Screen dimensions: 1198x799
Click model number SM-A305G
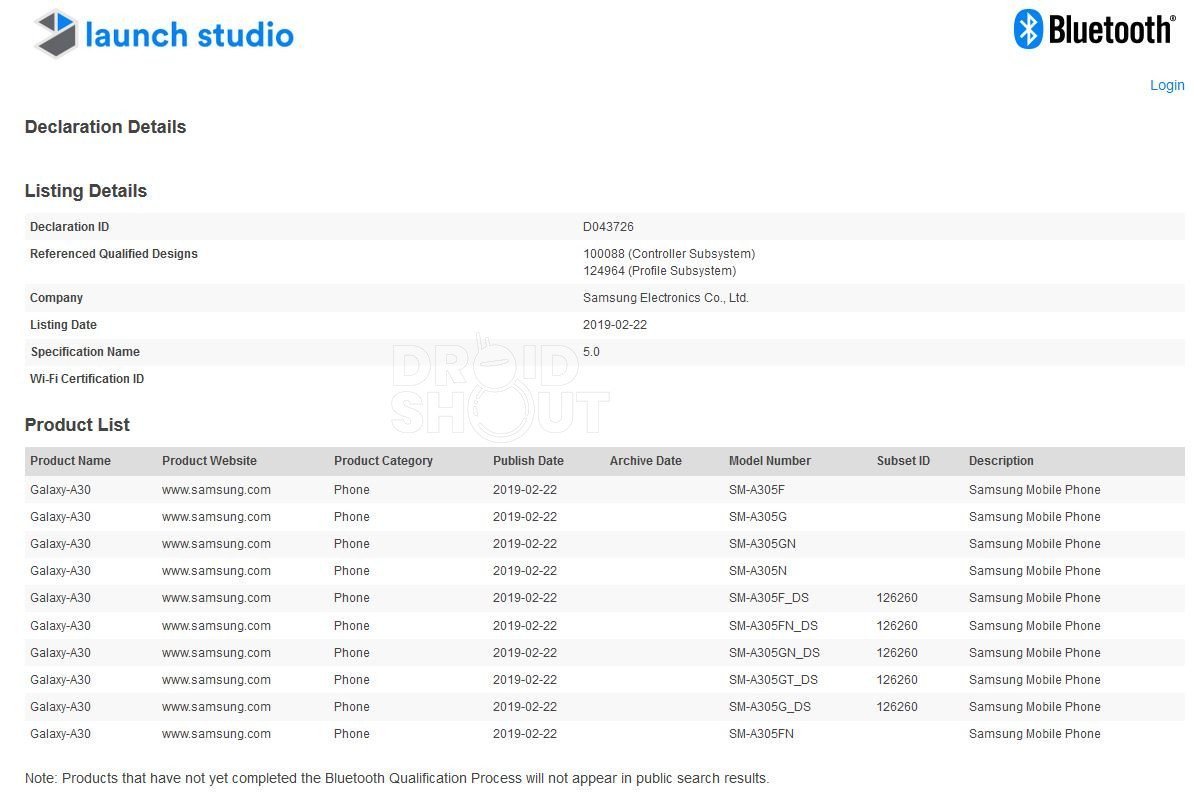pos(758,517)
